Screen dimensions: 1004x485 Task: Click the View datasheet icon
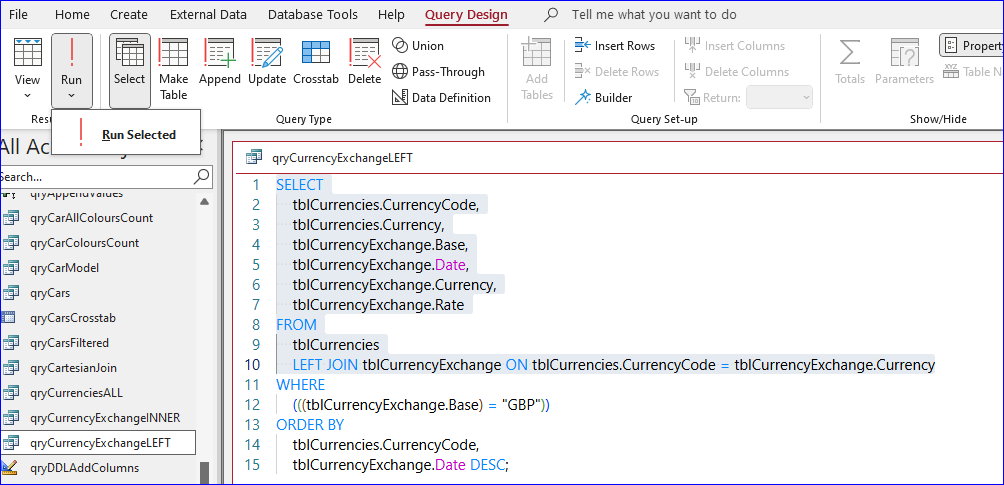coord(28,53)
